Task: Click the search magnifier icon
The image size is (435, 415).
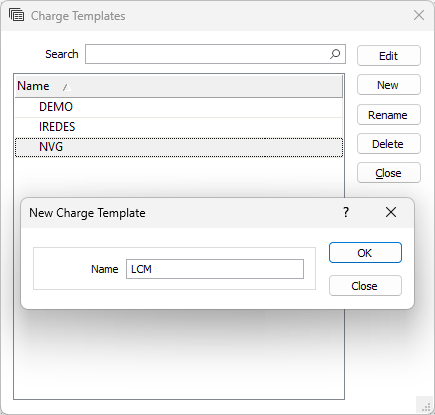Action: (335, 54)
